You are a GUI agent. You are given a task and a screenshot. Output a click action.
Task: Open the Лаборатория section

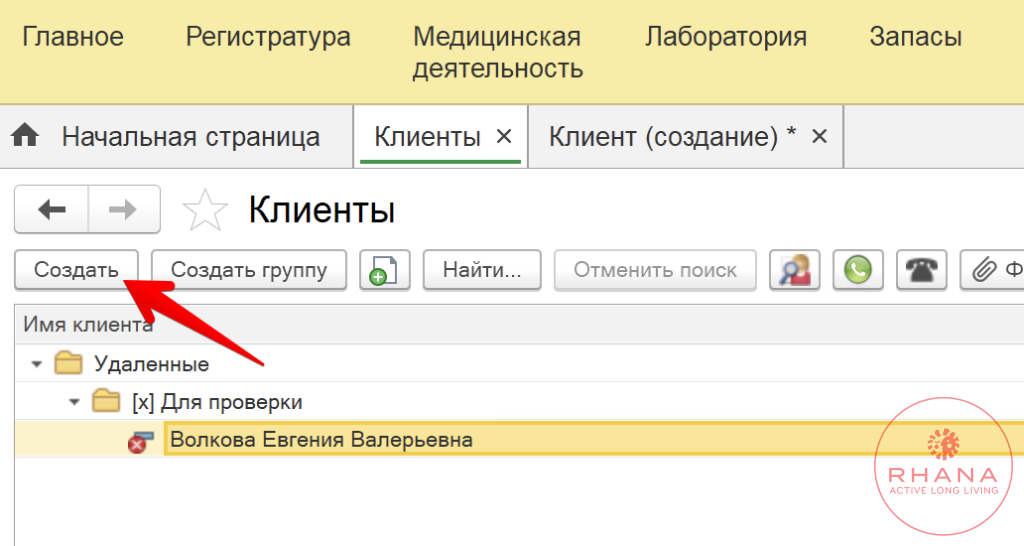pyautogui.click(x=726, y=37)
